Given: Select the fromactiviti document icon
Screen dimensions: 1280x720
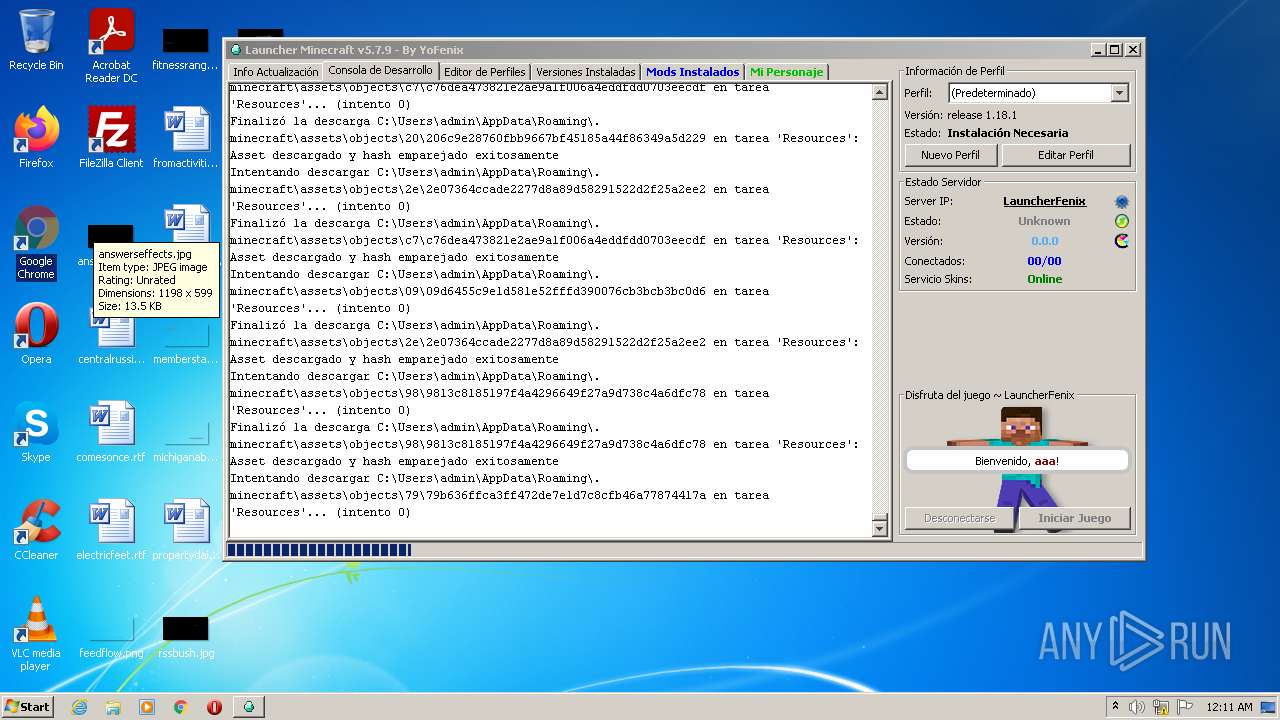Looking at the screenshot, I should pos(186,137).
